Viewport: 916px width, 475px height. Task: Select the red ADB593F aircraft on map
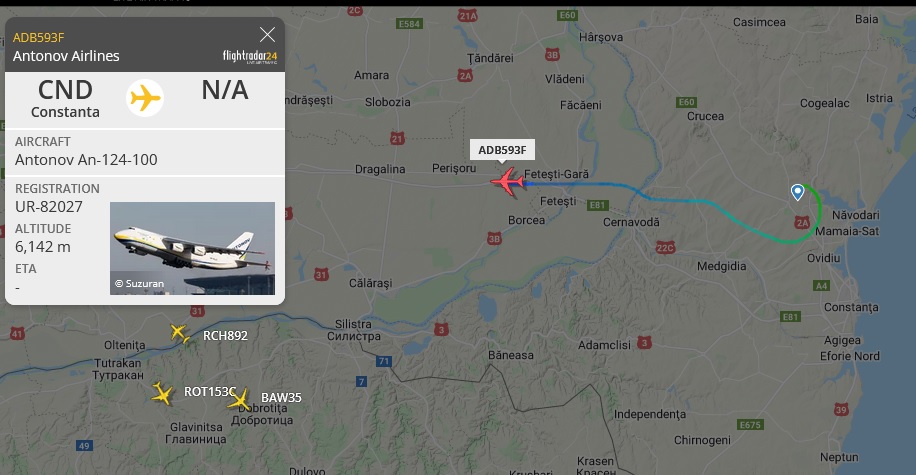click(507, 182)
